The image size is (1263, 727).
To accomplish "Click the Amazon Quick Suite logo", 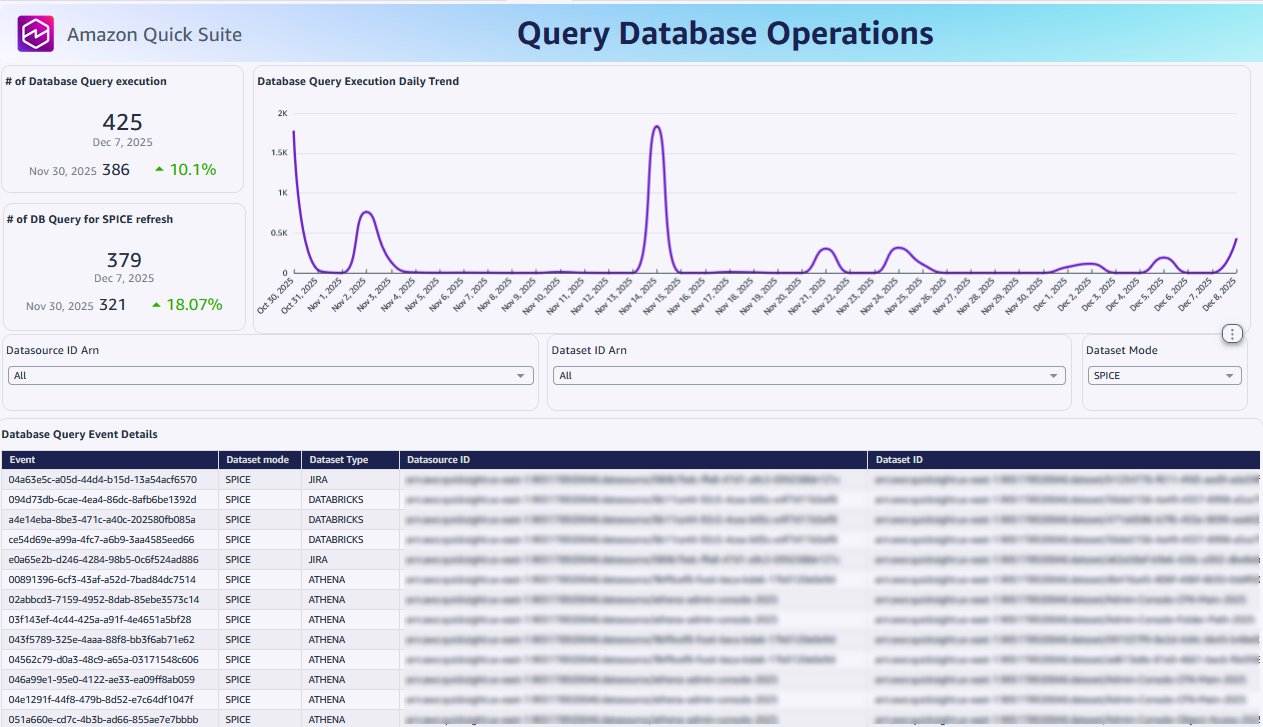I will 34,33.
